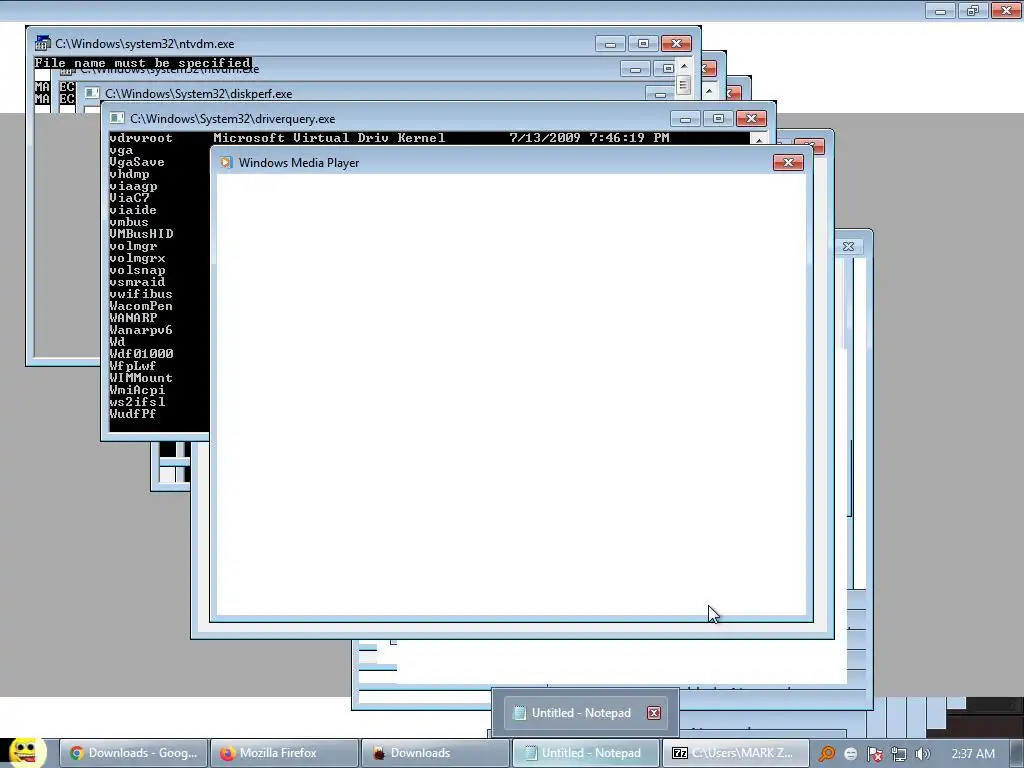Close the back window right of Media Player
Screen dimensions: 1024x768
pyautogui.click(x=848, y=246)
